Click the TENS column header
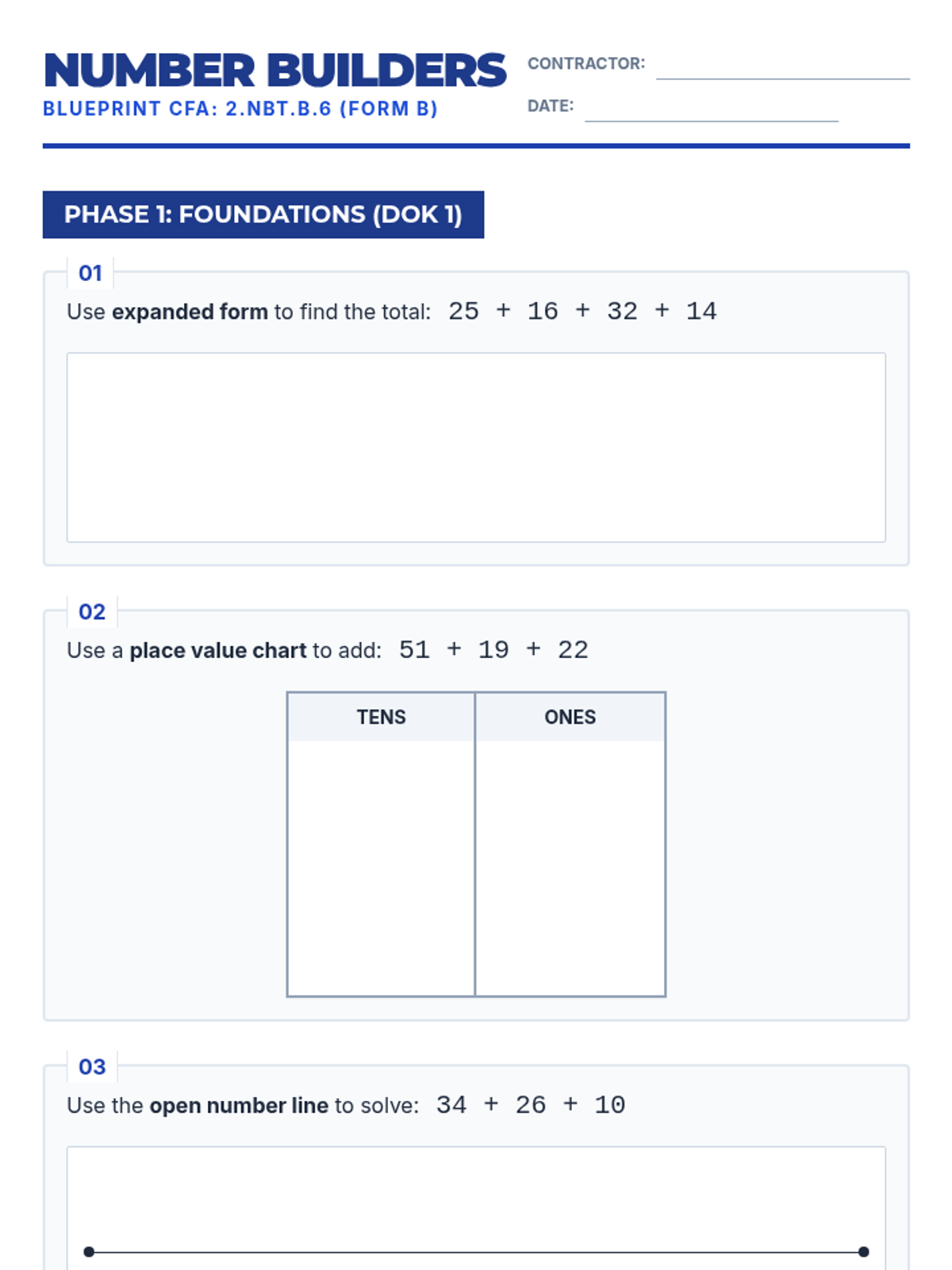Image resolution: width=952 pixels, height=1270 pixels. click(x=381, y=717)
